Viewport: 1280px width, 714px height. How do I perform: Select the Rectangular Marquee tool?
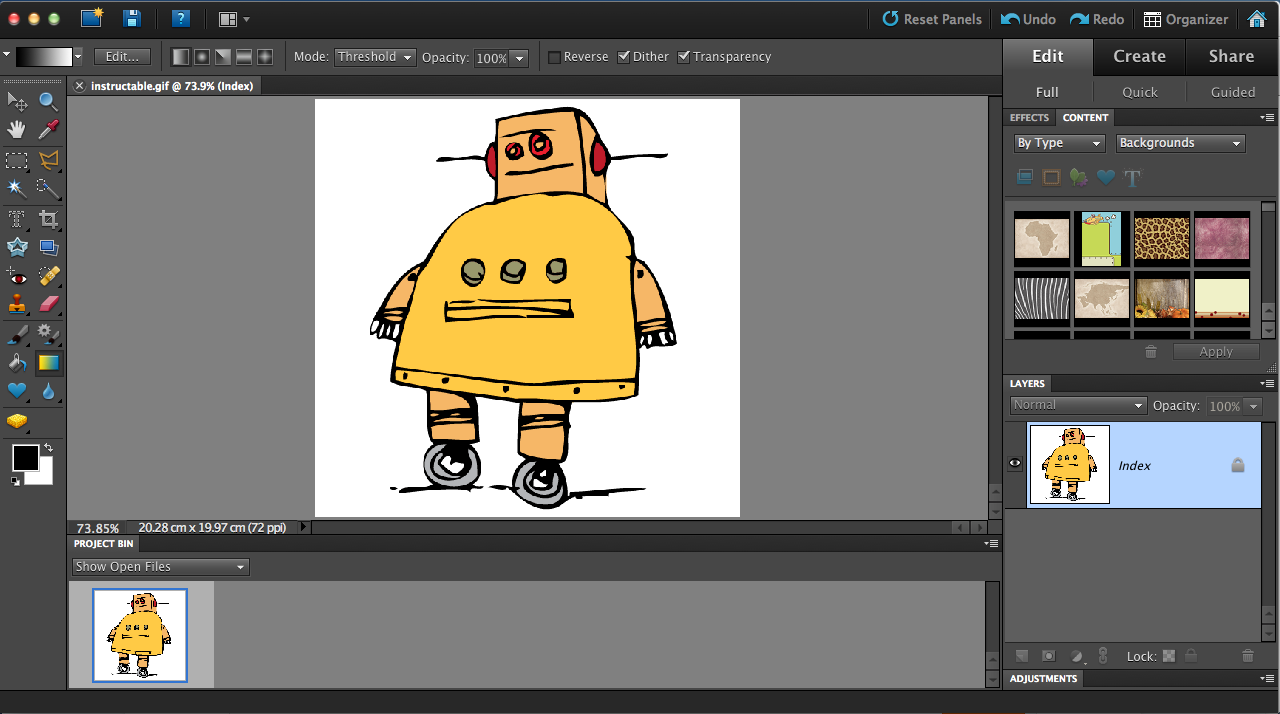pos(17,160)
